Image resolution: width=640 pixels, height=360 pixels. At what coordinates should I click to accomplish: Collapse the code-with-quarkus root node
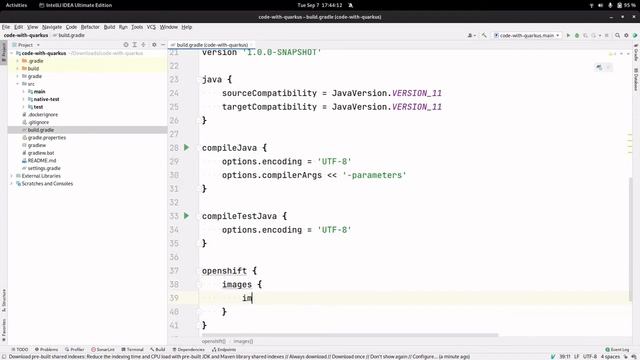(x=12, y=53)
